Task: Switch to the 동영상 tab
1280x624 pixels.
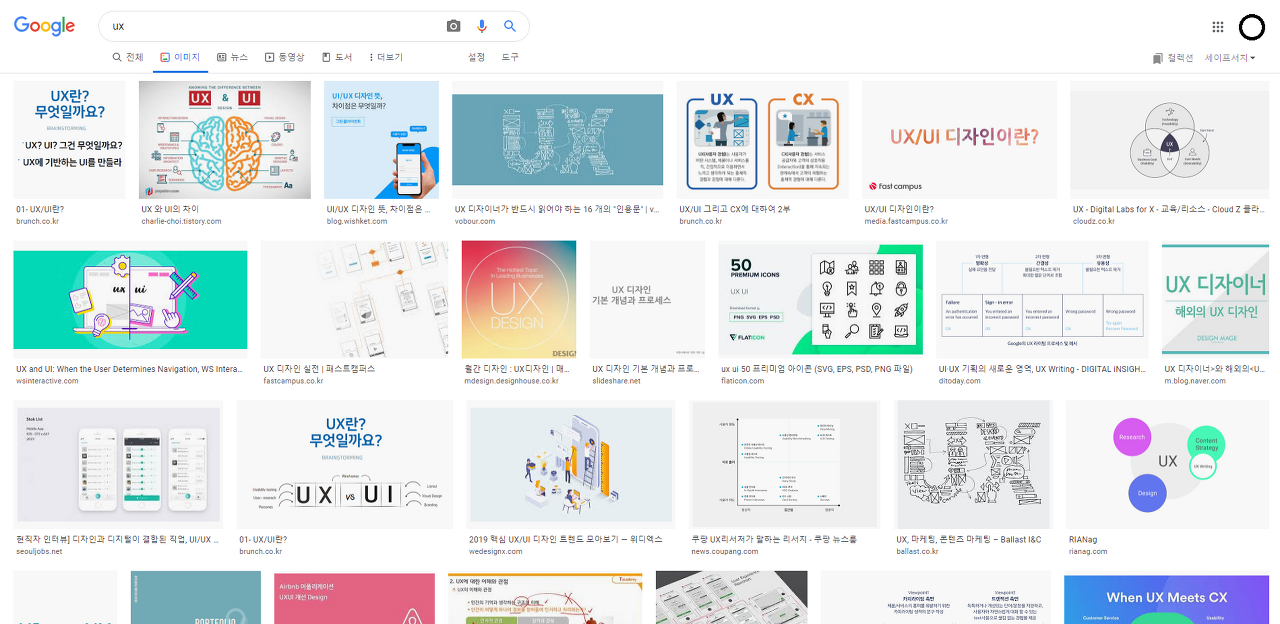Action: point(284,57)
